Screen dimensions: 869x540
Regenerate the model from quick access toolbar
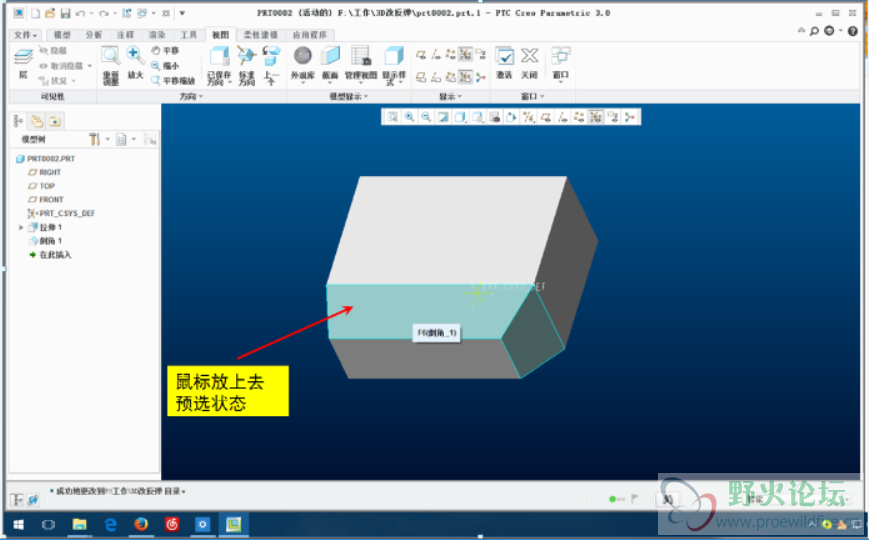point(127,13)
